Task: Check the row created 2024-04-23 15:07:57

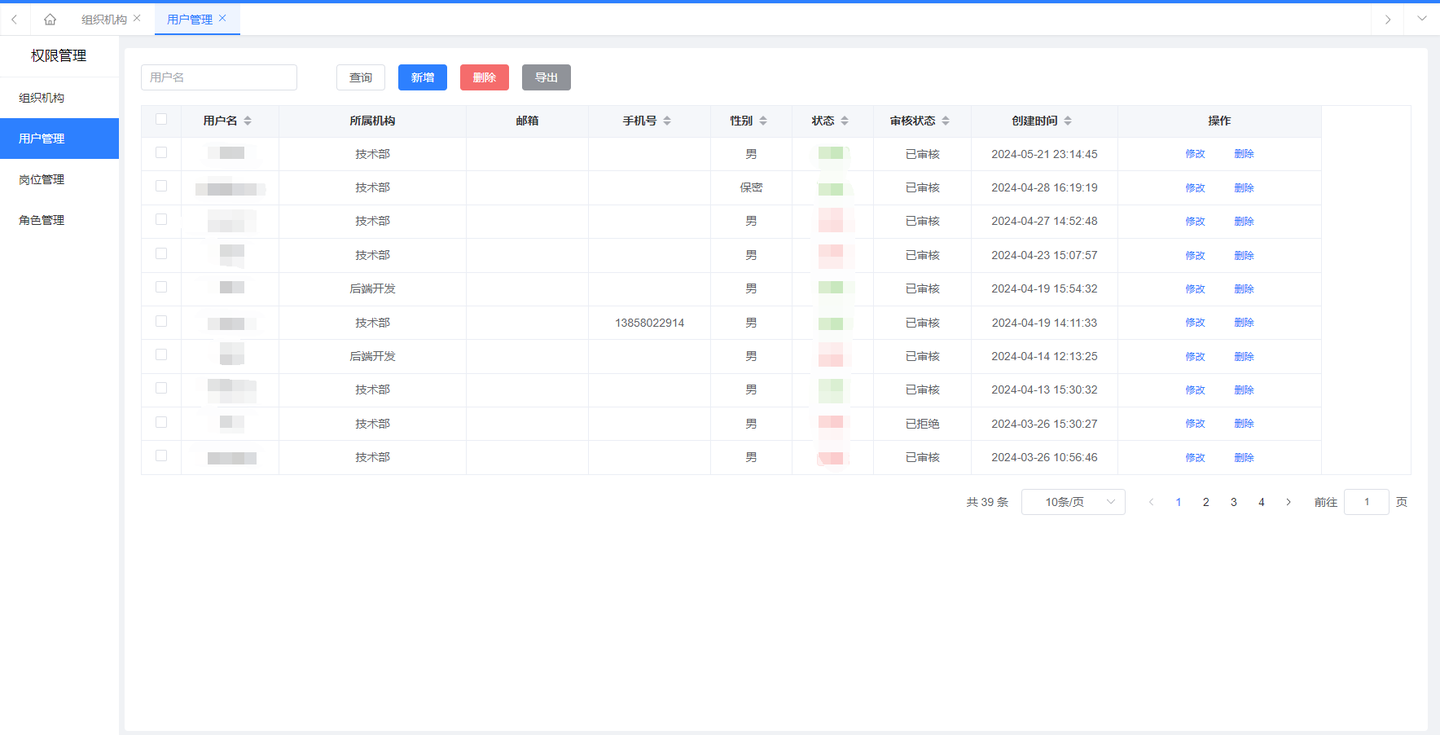Action: (161, 253)
